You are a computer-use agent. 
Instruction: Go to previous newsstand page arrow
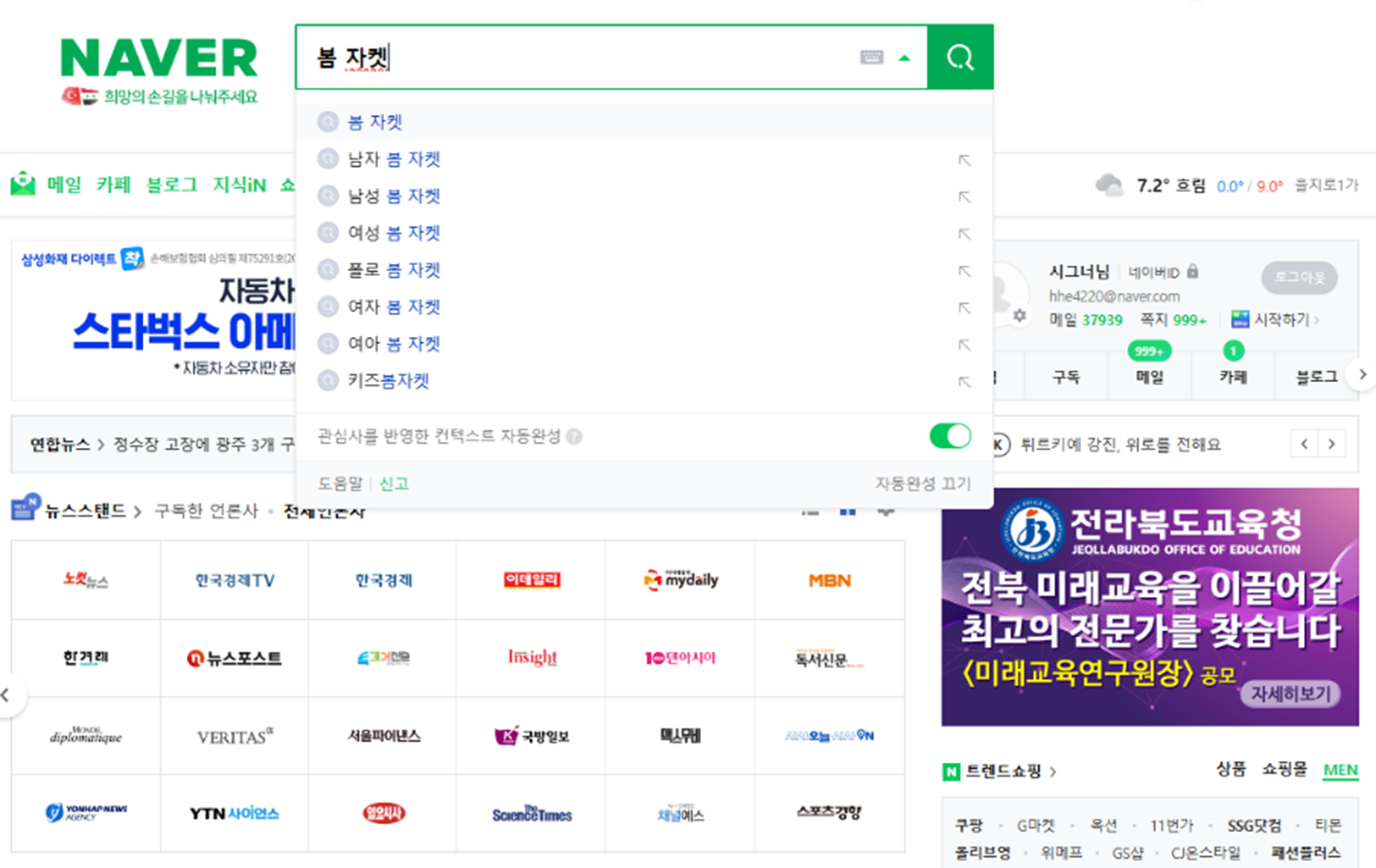pyautogui.click(x=7, y=695)
